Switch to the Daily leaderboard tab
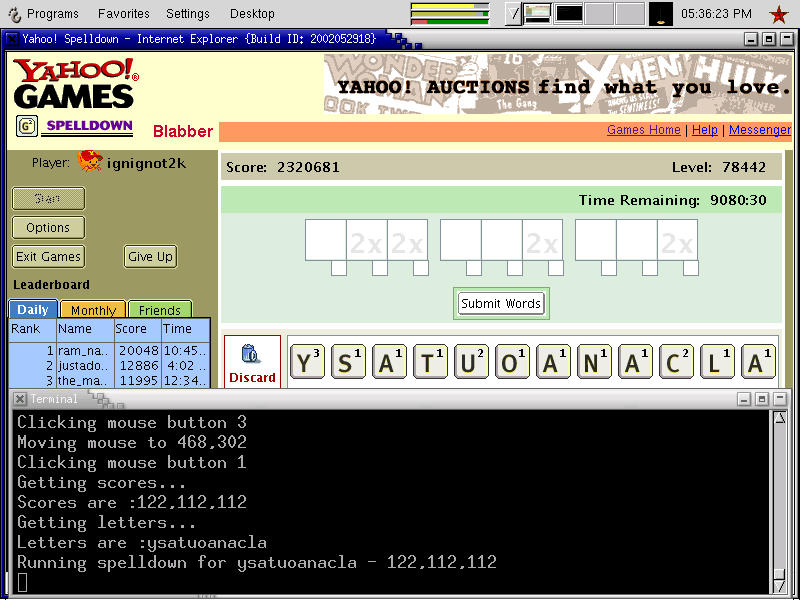The height and width of the screenshot is (600, 800). pyautogui.click(x=33, y=310)
